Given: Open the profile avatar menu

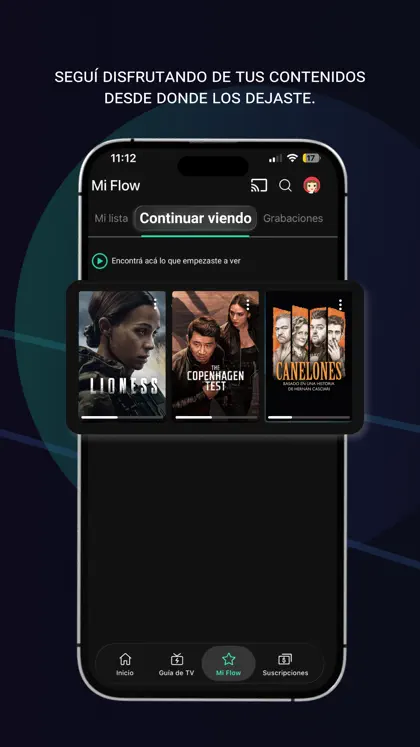Looking at the screenshot, I should tap(312, 185).
